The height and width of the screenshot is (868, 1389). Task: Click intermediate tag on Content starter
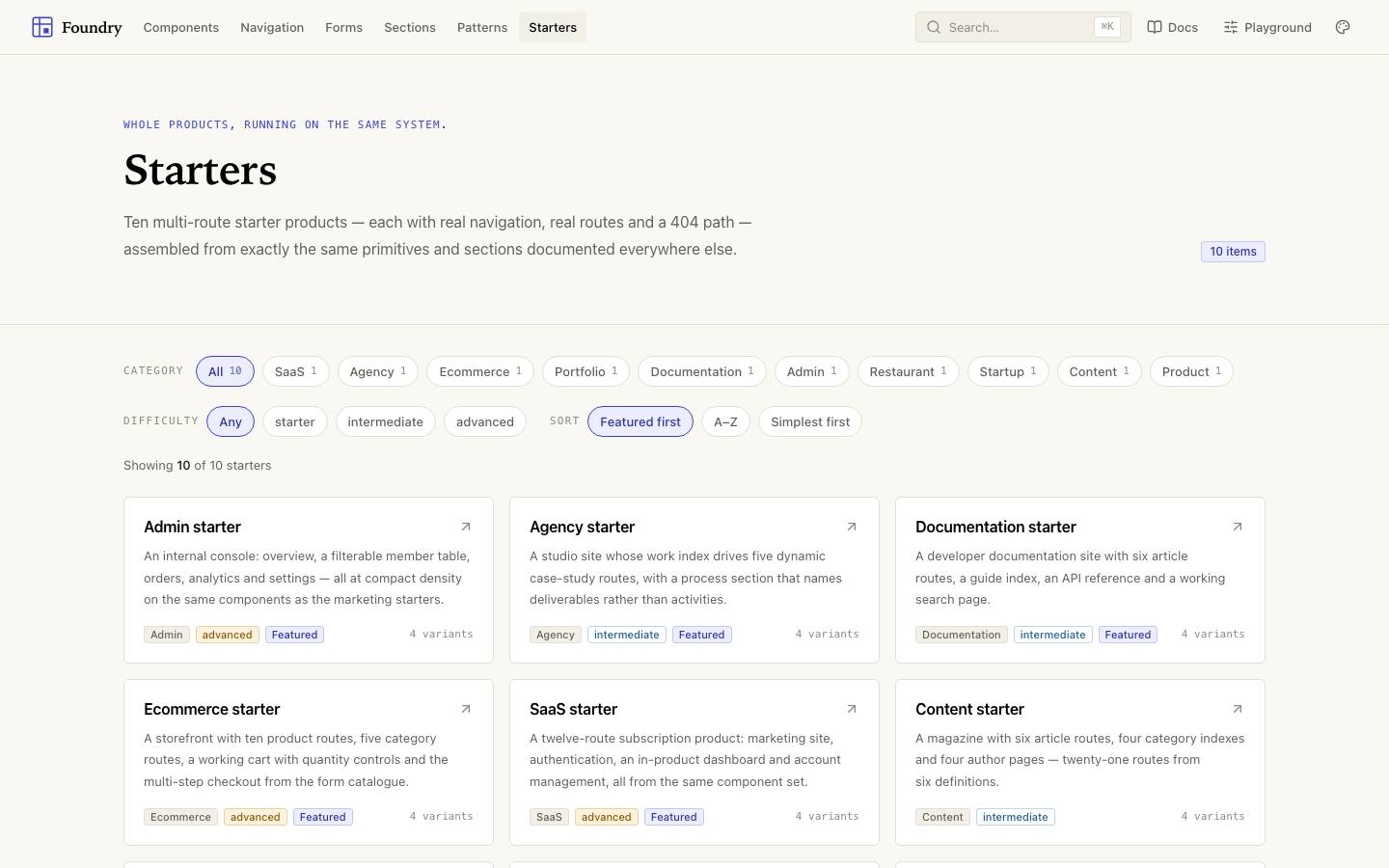(x=1015, y=817)
